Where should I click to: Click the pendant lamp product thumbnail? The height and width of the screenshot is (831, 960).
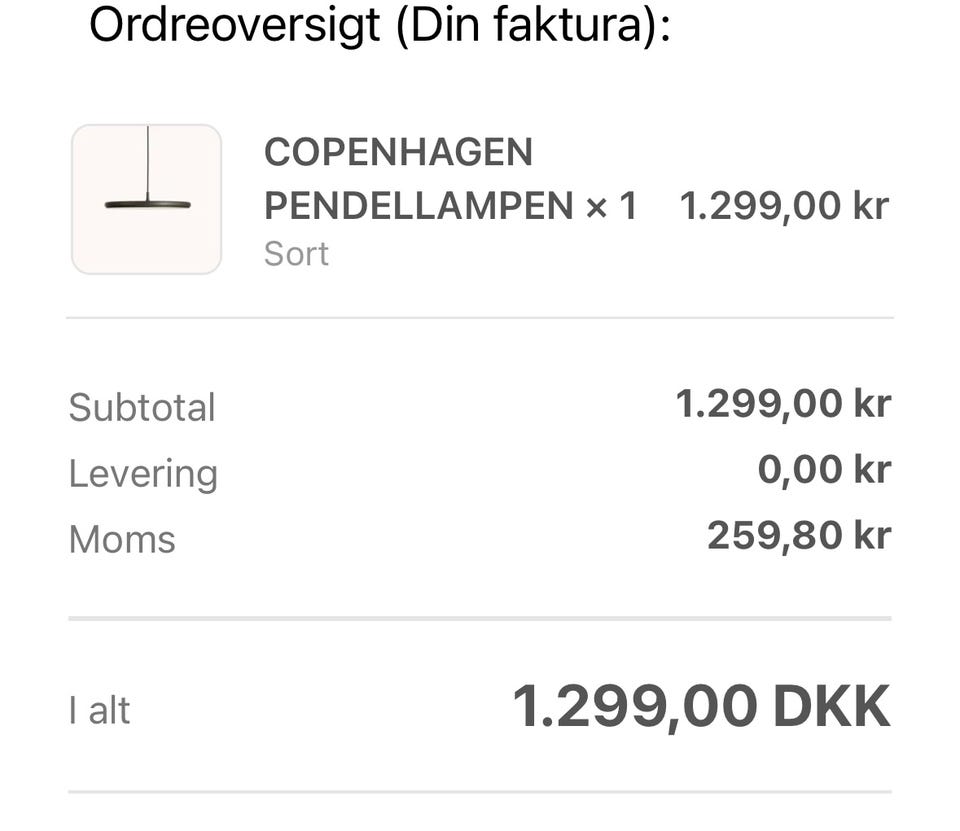(146, 199)
